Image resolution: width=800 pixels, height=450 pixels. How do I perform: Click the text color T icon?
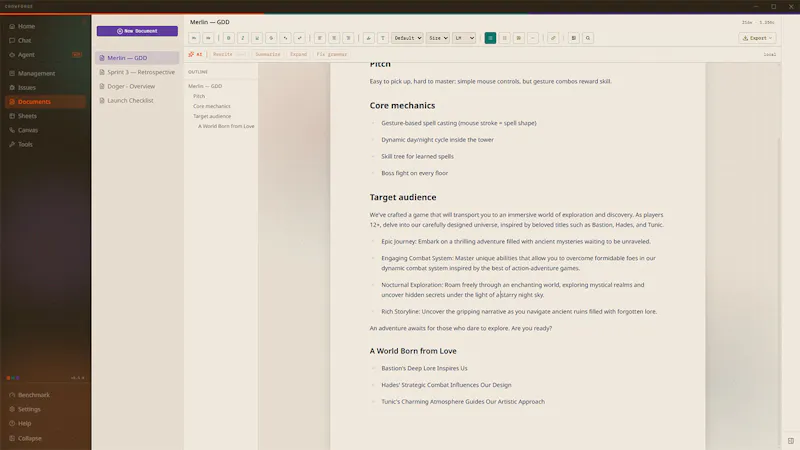click(383, 38)
